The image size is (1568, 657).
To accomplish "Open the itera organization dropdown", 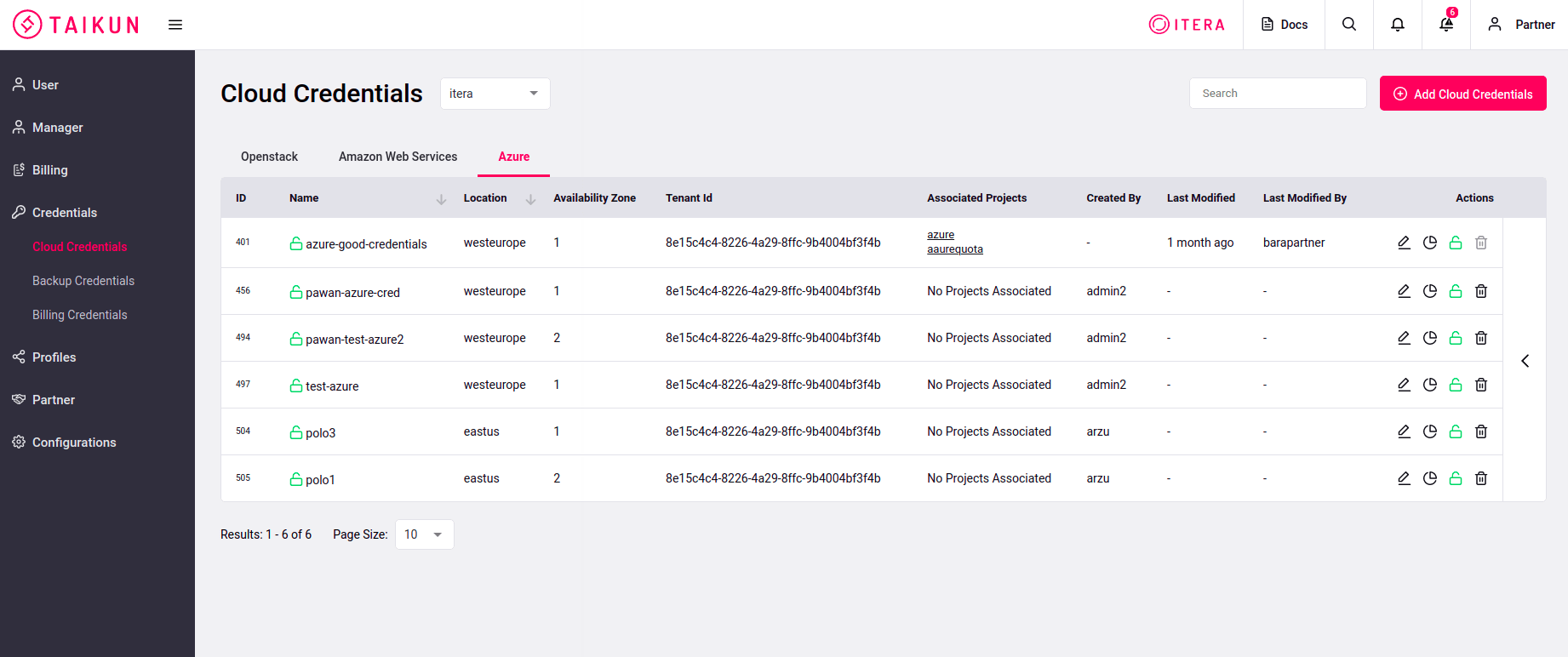I will (495, 94).
